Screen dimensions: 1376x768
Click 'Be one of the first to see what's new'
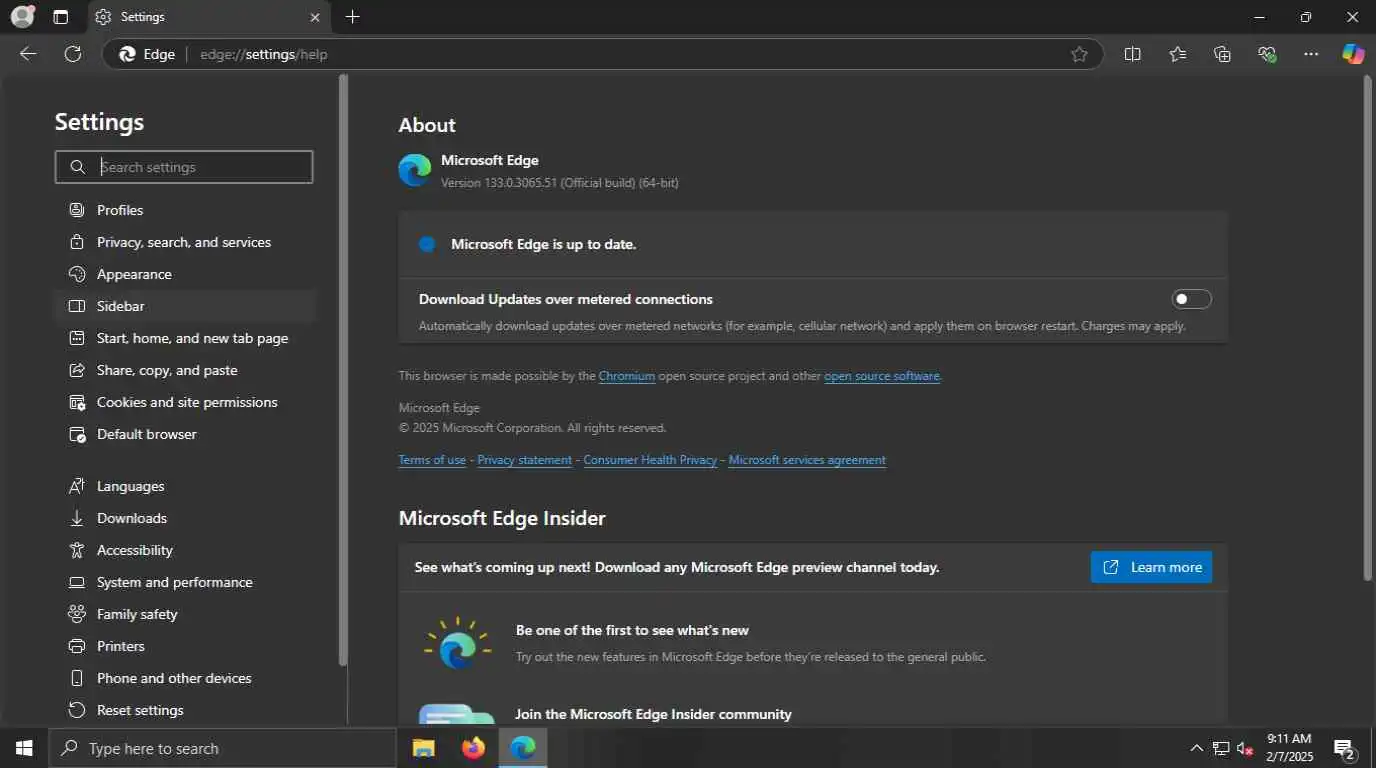point(632,630)
